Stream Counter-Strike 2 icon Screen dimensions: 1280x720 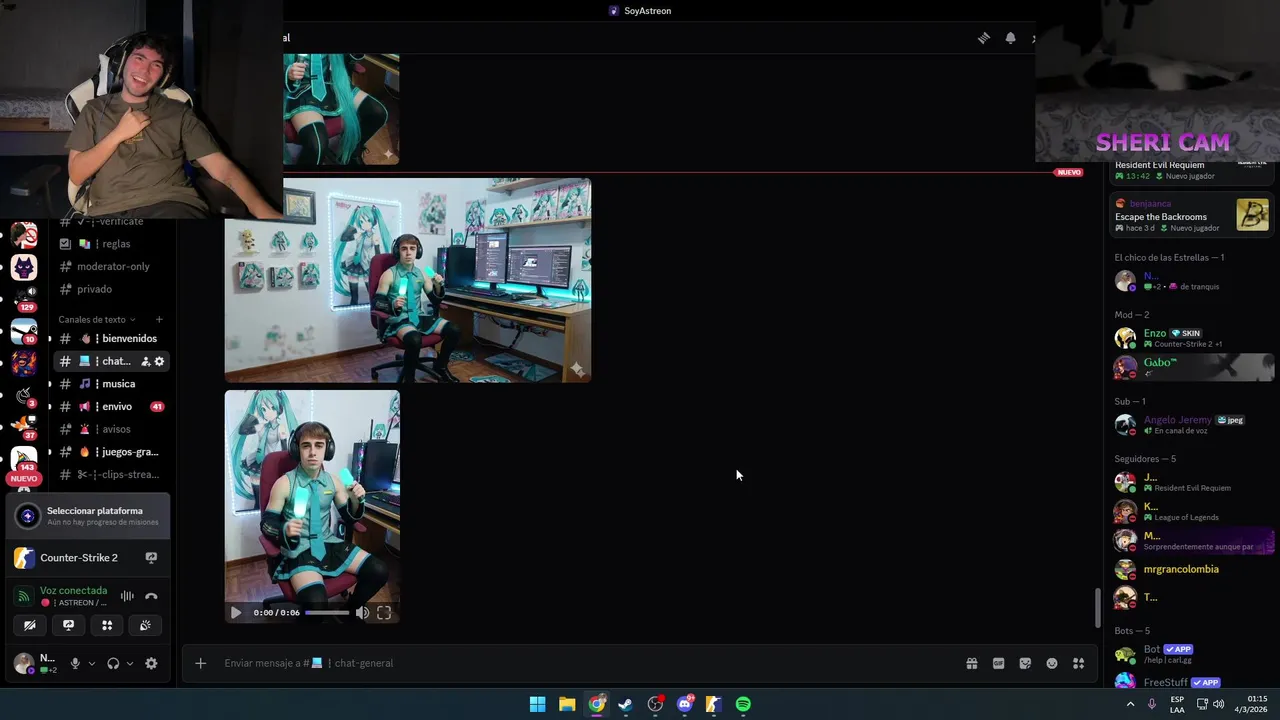click(x=151, y=558)
